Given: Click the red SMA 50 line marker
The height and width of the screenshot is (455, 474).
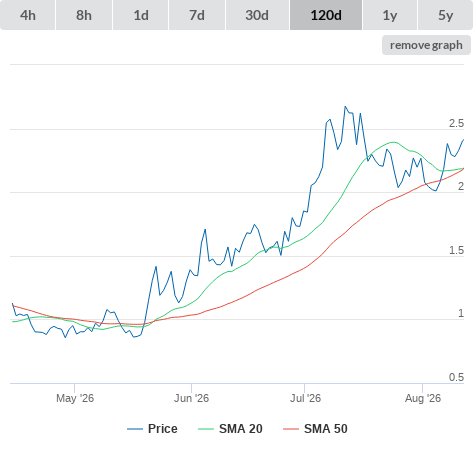Looking at the screenshot, I should click(291, 429).
